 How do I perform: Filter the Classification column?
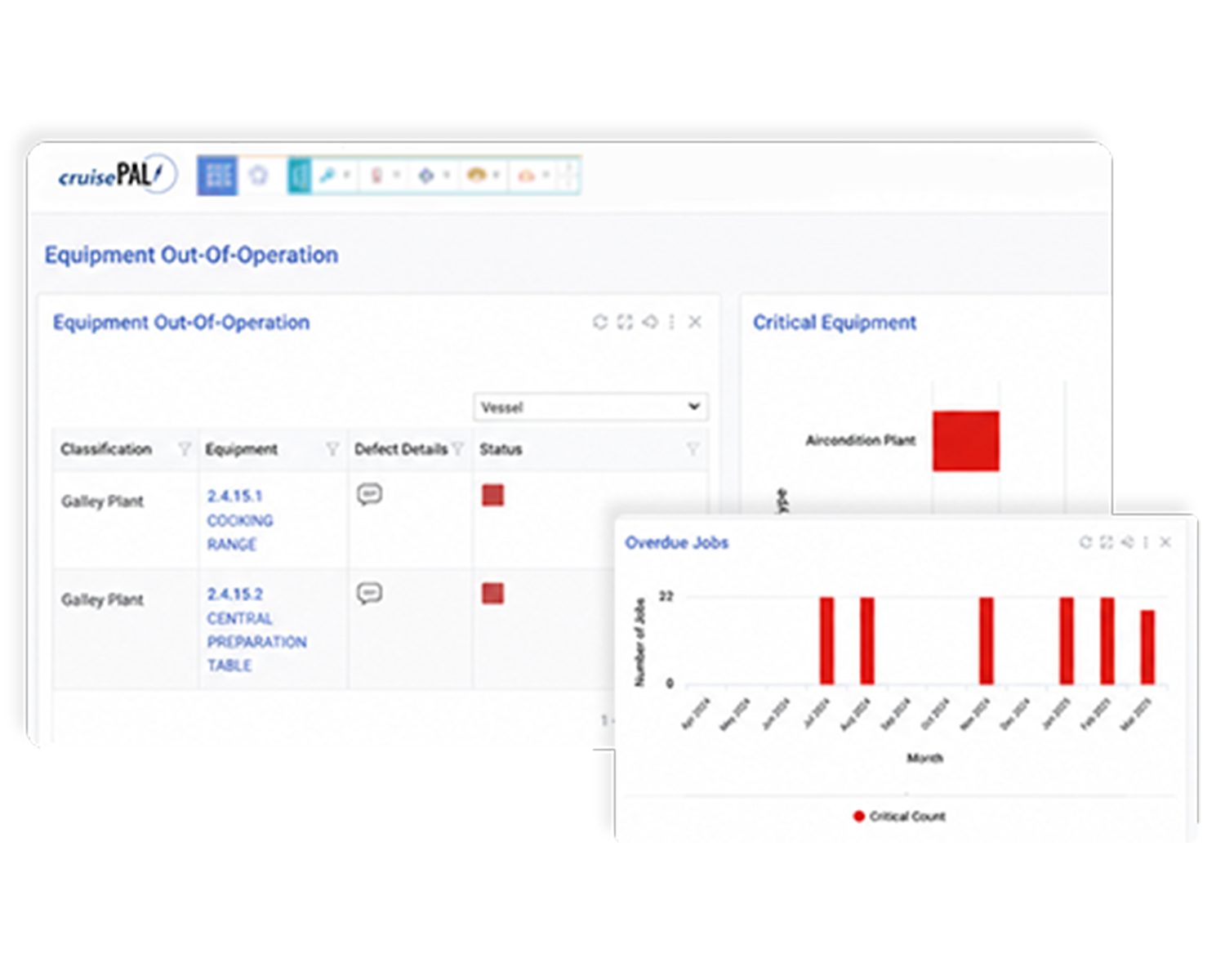(x=185, y=449)
